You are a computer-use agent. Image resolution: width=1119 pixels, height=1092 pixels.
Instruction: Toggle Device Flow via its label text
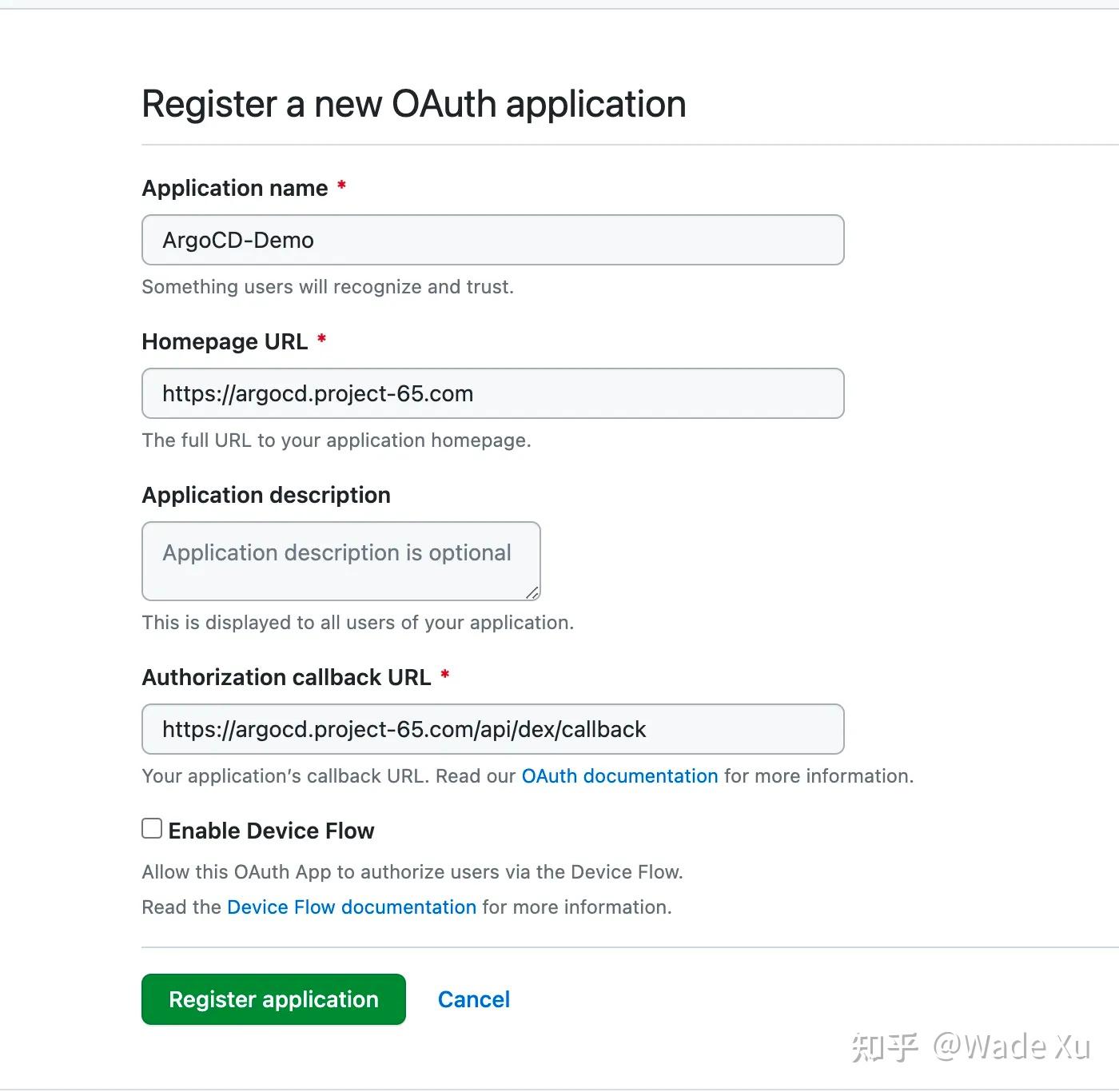271,831
